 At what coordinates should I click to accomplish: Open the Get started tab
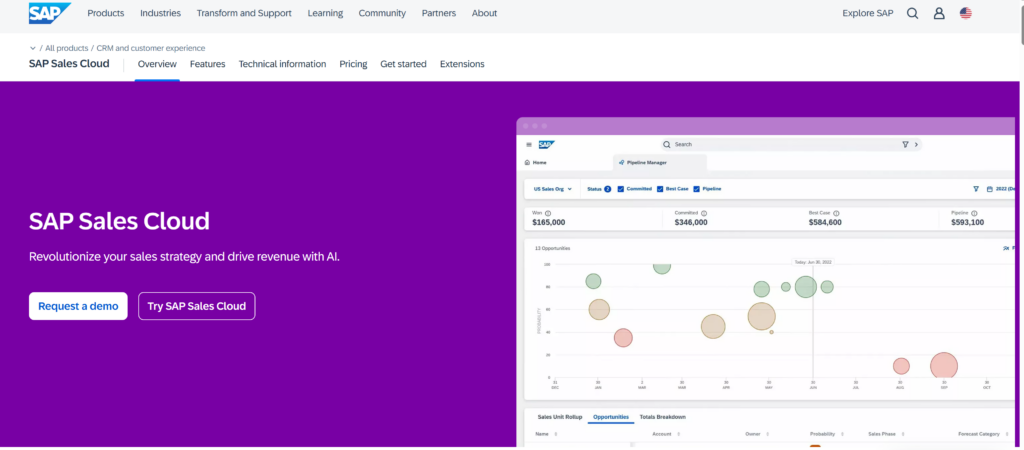click(x=404, y=64)
